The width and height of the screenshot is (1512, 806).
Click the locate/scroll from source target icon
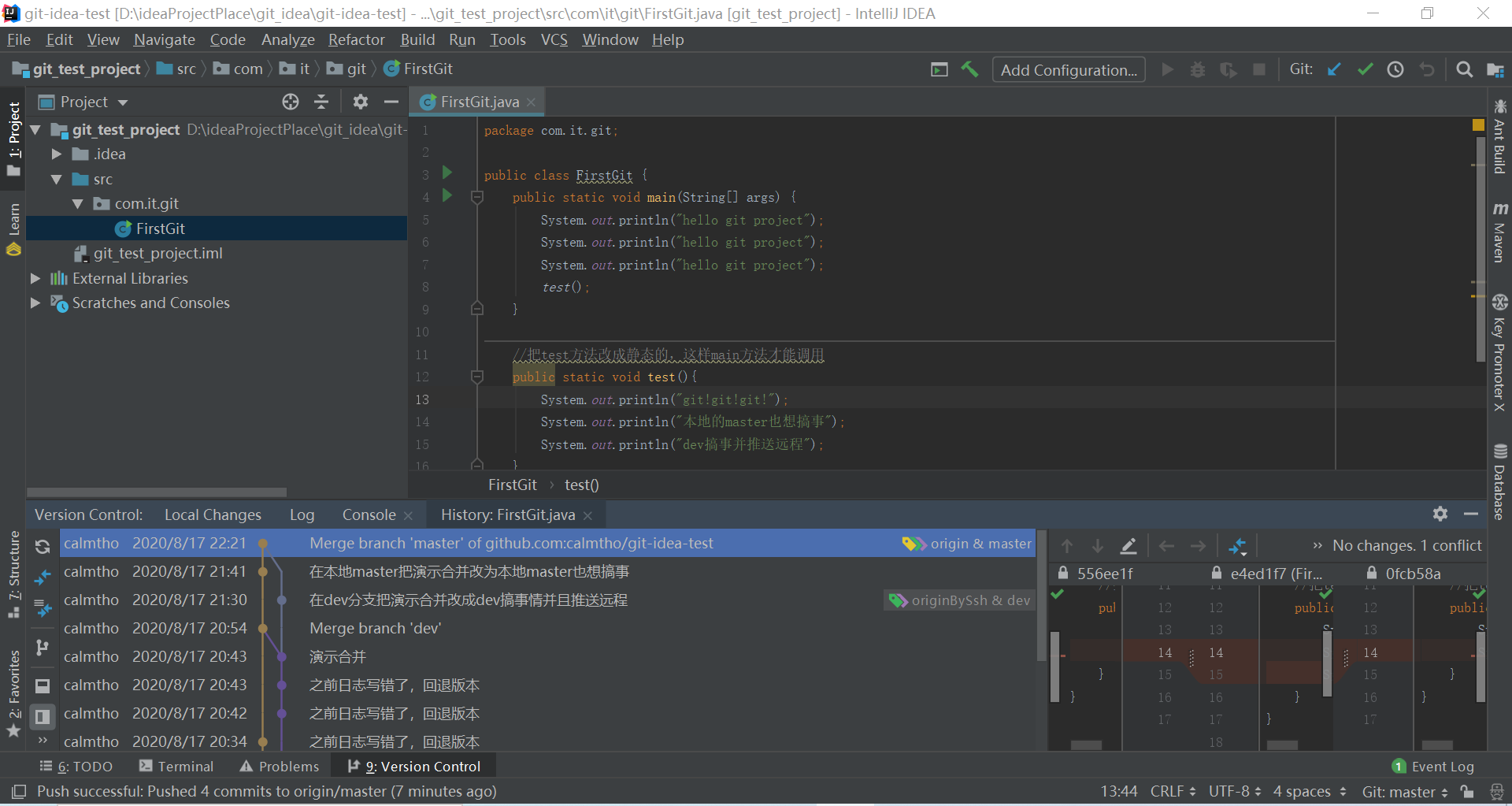coord(291,102)
